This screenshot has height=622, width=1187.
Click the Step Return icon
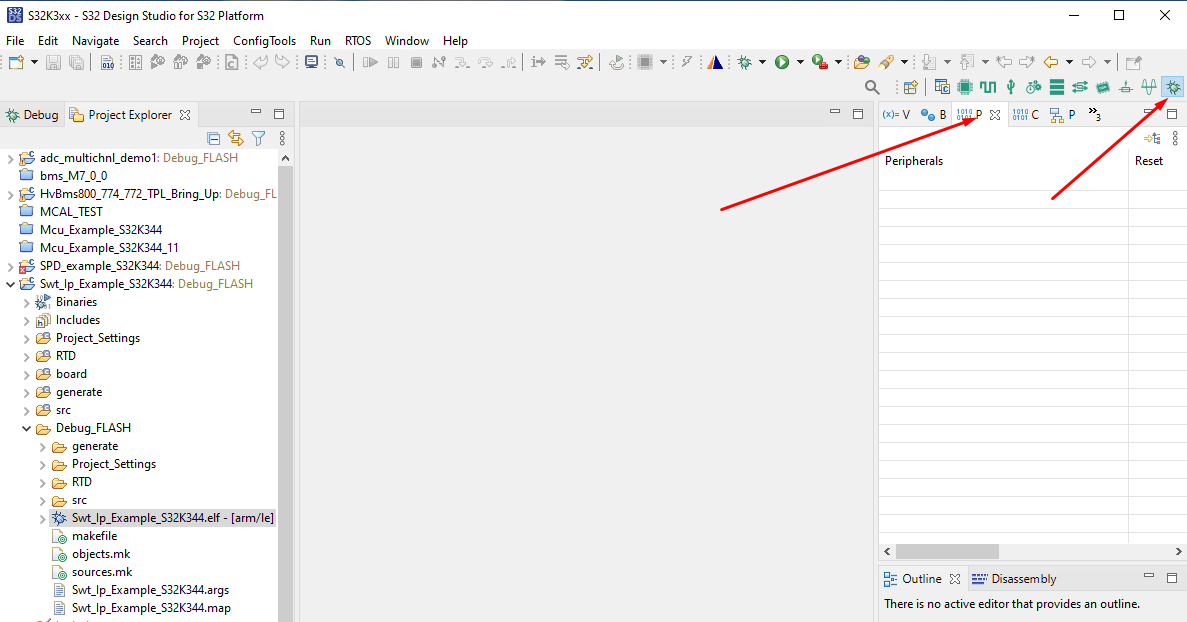coord(509,62)
